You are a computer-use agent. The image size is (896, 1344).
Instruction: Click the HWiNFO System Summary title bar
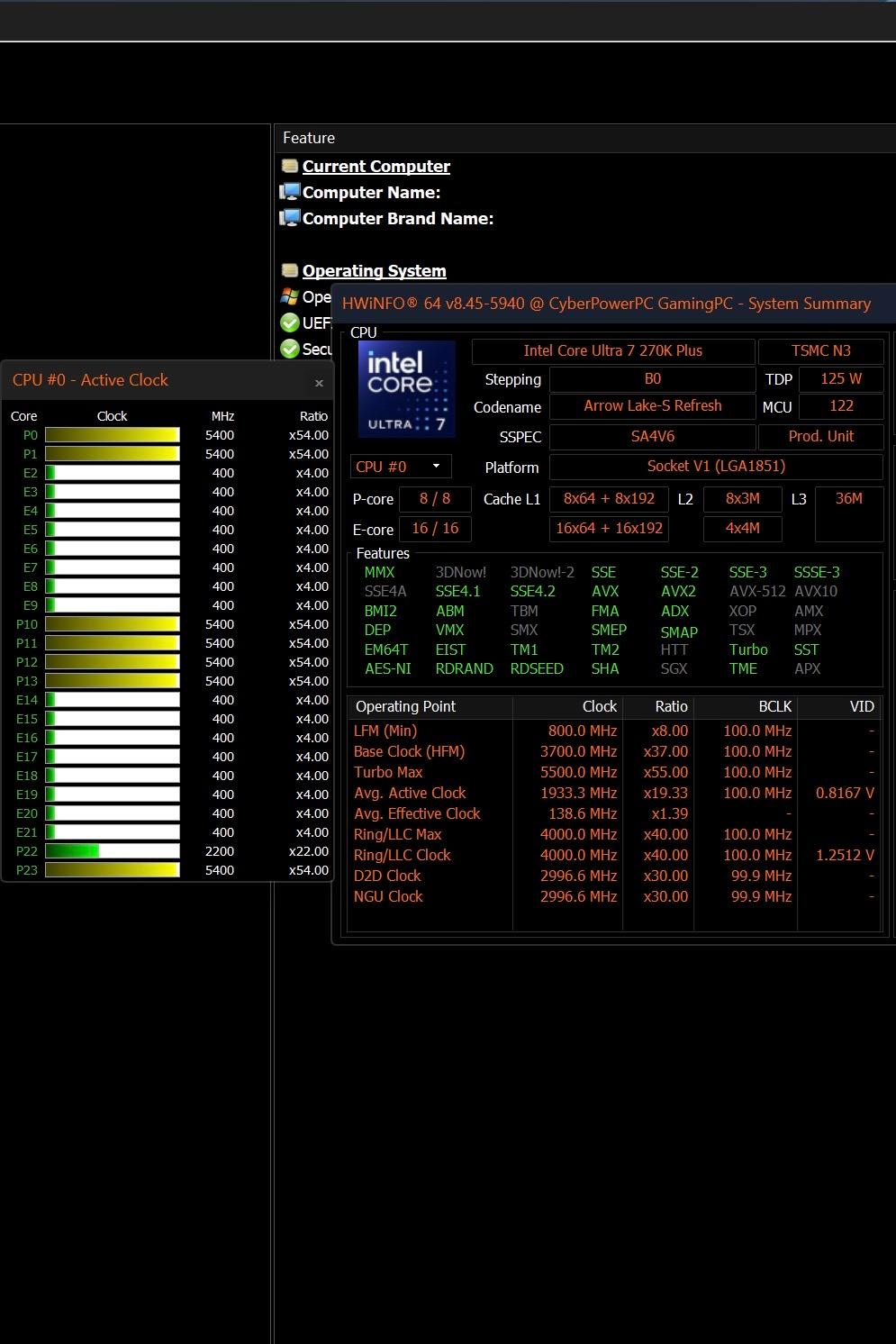(x=614, y=304)
